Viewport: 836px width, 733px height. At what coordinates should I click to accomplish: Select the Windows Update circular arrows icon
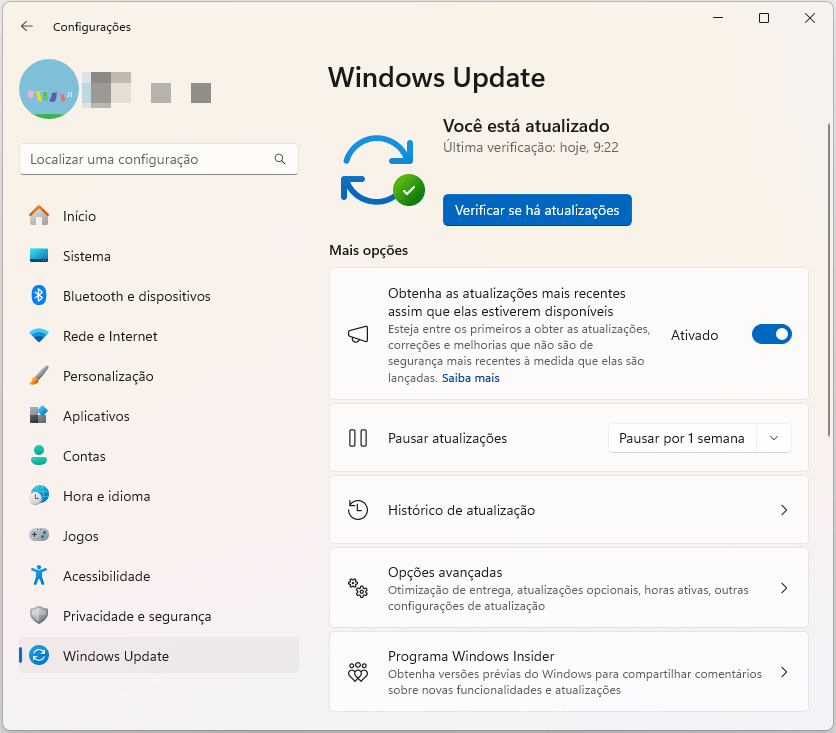coord(40,655)
